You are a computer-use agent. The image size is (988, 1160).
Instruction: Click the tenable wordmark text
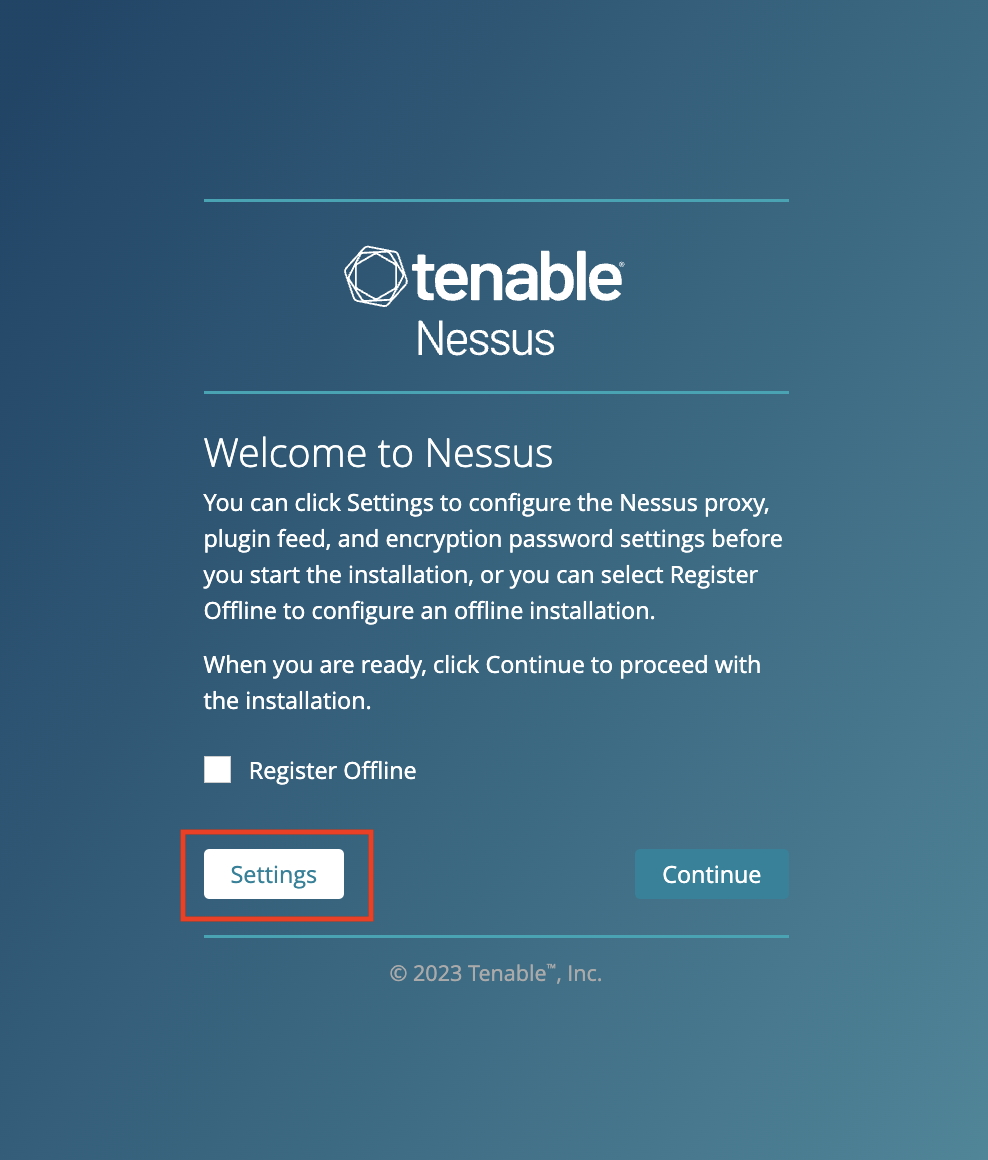click(x=515, y=276)
